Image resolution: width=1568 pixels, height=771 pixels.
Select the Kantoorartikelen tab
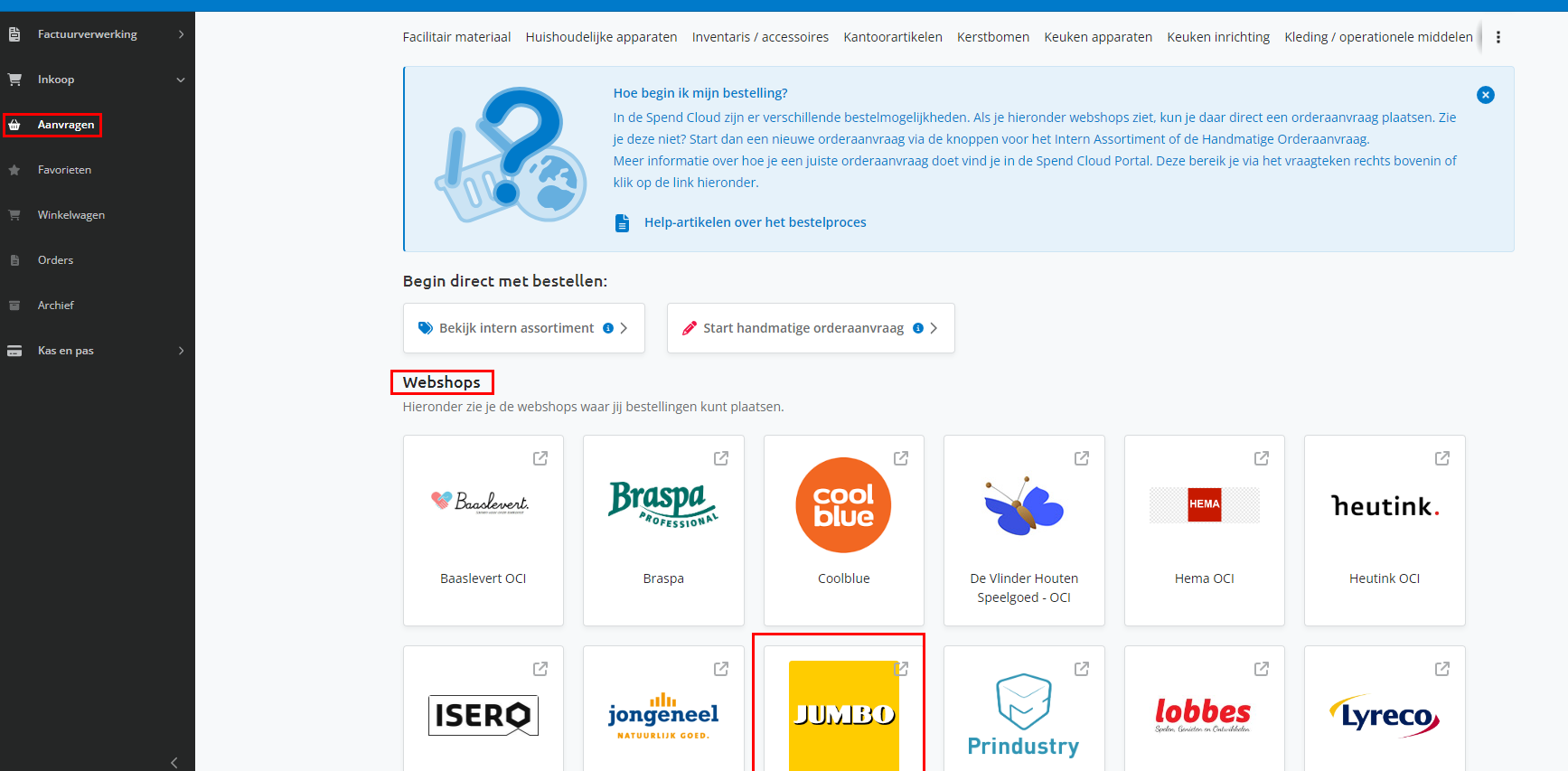click(893, 37)
